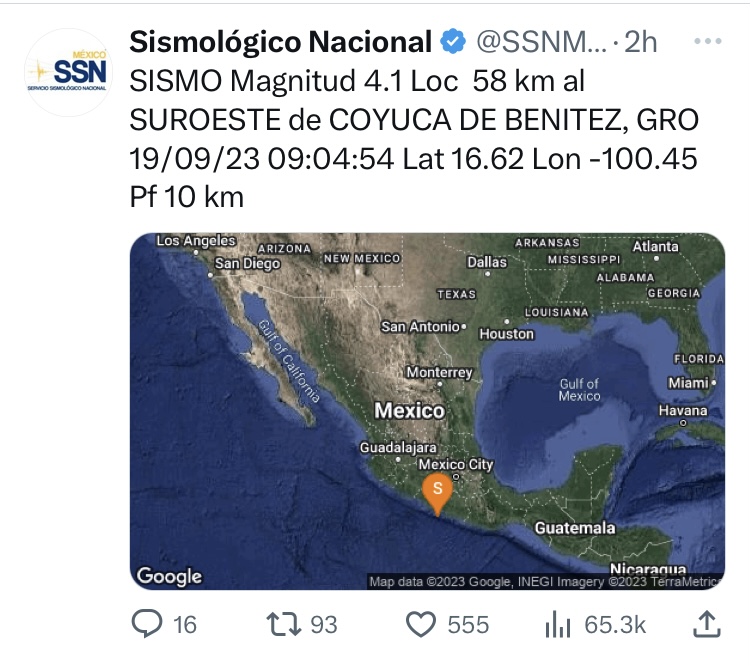The width and height of the screenshot is (750, 666).
Task: Retweet using the retweet arrows icon
Action: tap(284, 624)
